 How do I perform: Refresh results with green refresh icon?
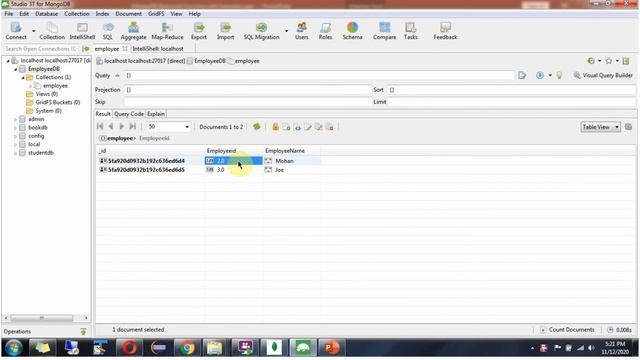(256, 127)
